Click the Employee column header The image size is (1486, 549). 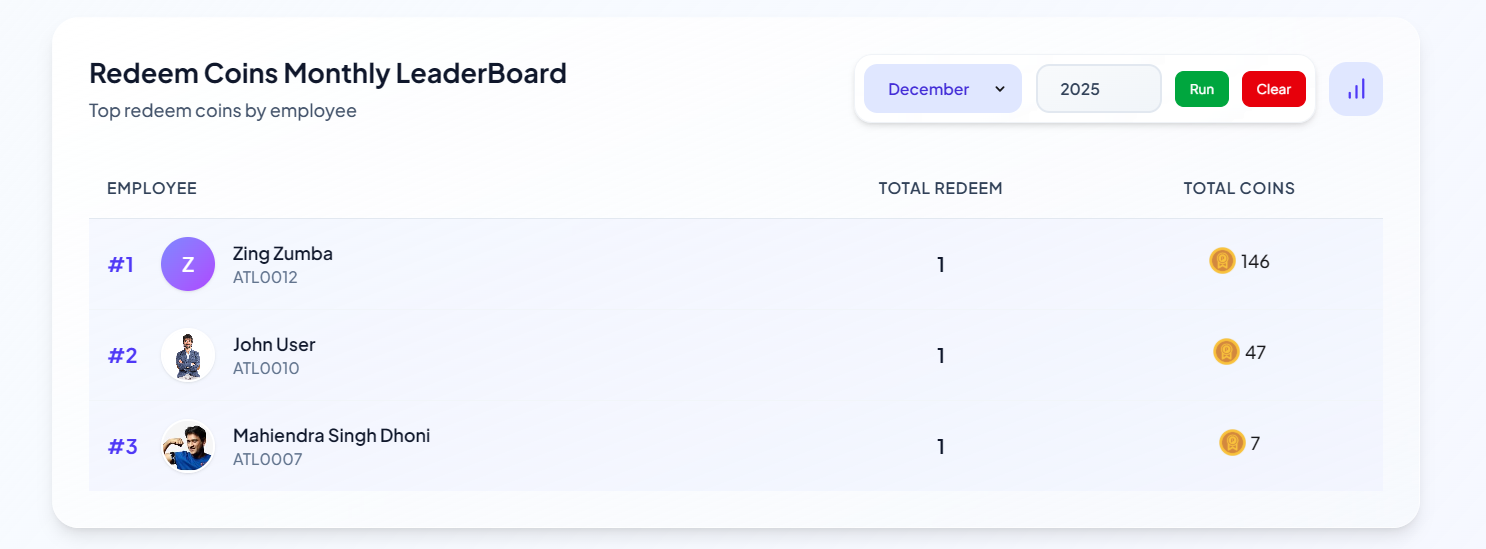pos(152,188)
